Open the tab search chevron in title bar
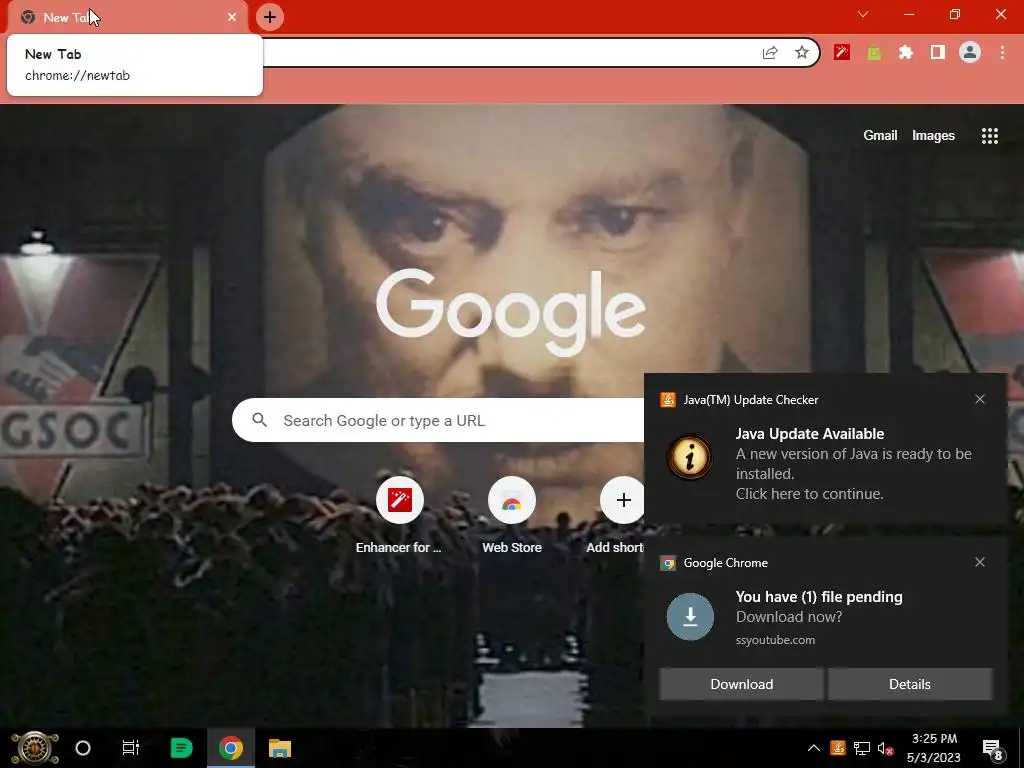This screenshot has width=1024, height=768. click(x=863, y=14)
